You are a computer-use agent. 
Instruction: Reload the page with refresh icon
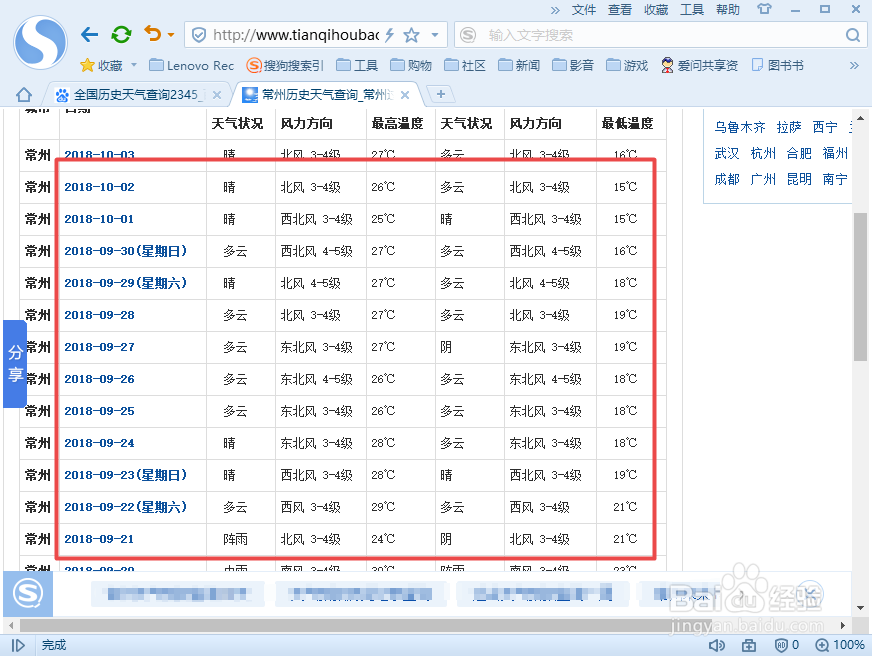tap(121, 35)
